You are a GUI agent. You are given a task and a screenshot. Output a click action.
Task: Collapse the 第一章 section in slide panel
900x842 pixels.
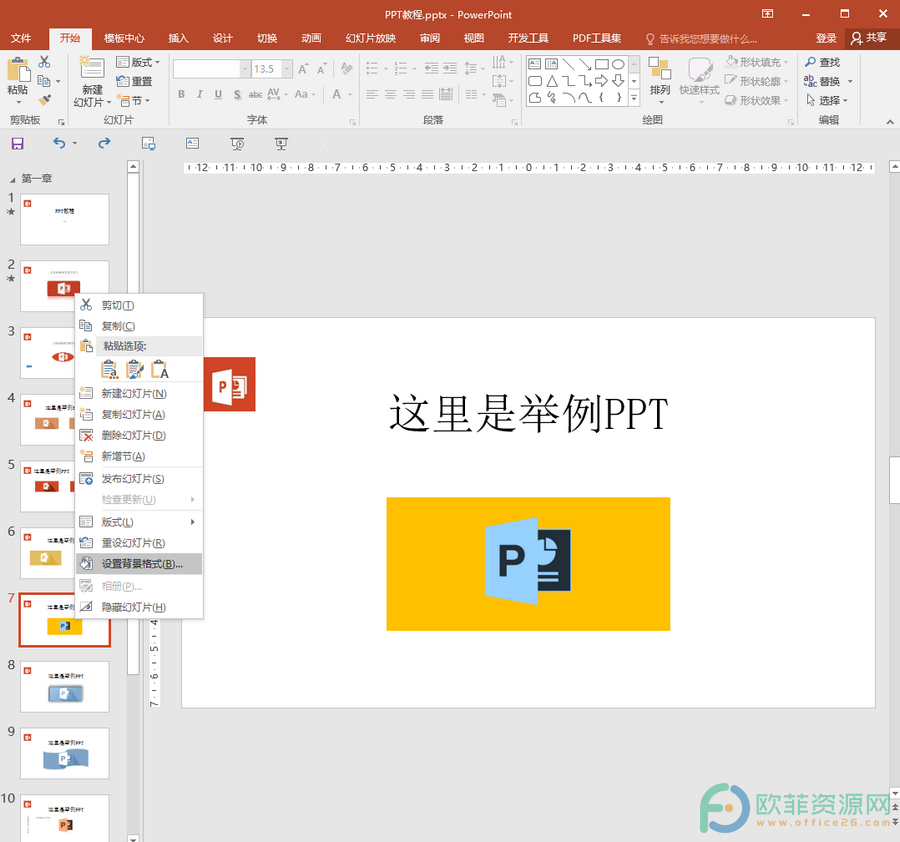click(13, 180)
